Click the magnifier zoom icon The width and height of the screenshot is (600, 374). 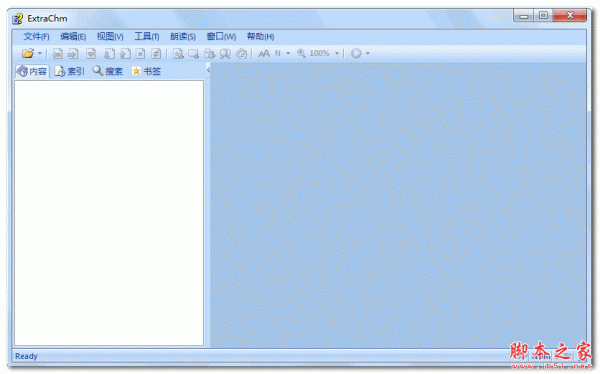(x=301, y=53)
